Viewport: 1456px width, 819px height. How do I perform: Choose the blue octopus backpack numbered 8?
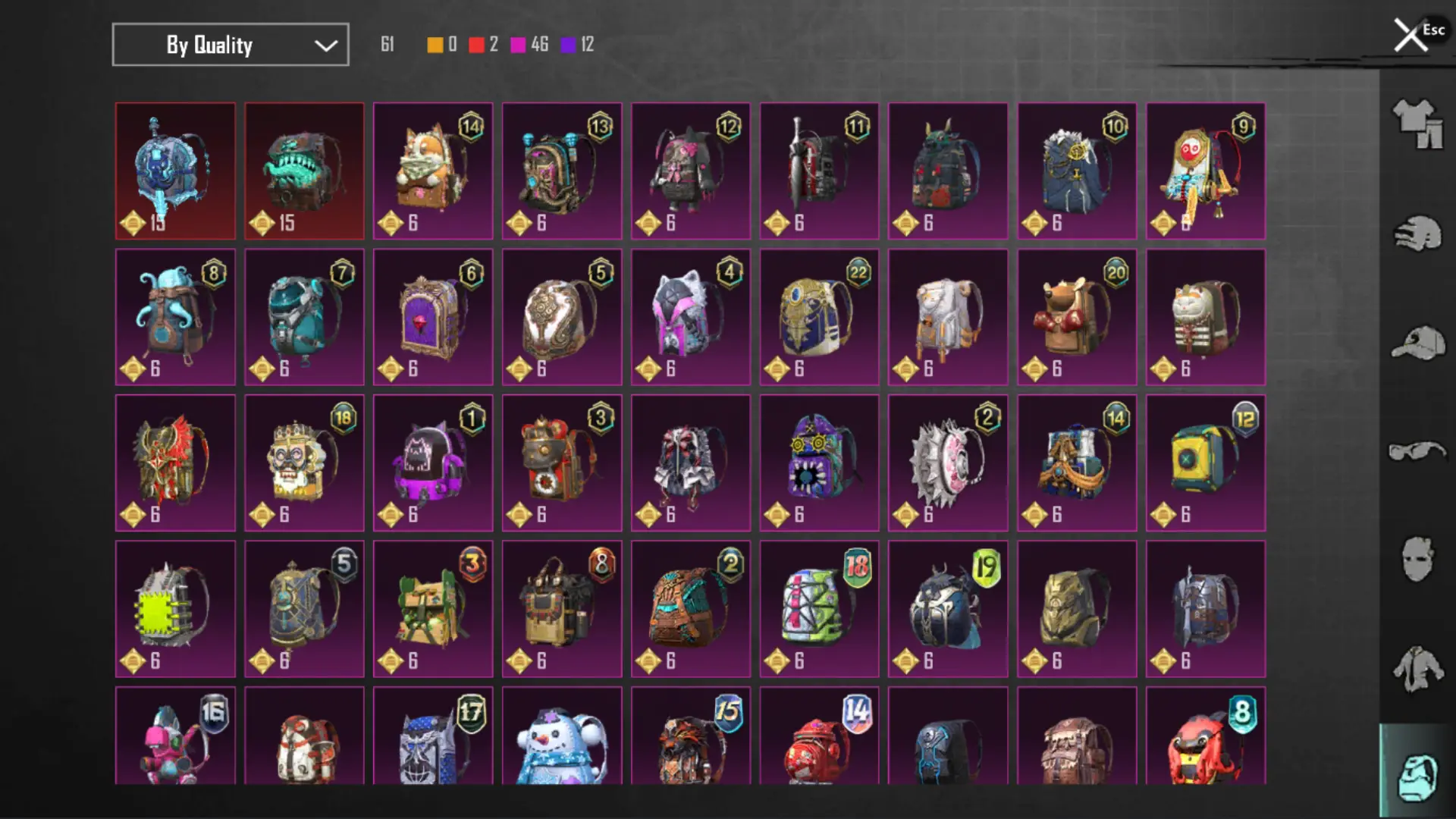(x=175, y=317)
